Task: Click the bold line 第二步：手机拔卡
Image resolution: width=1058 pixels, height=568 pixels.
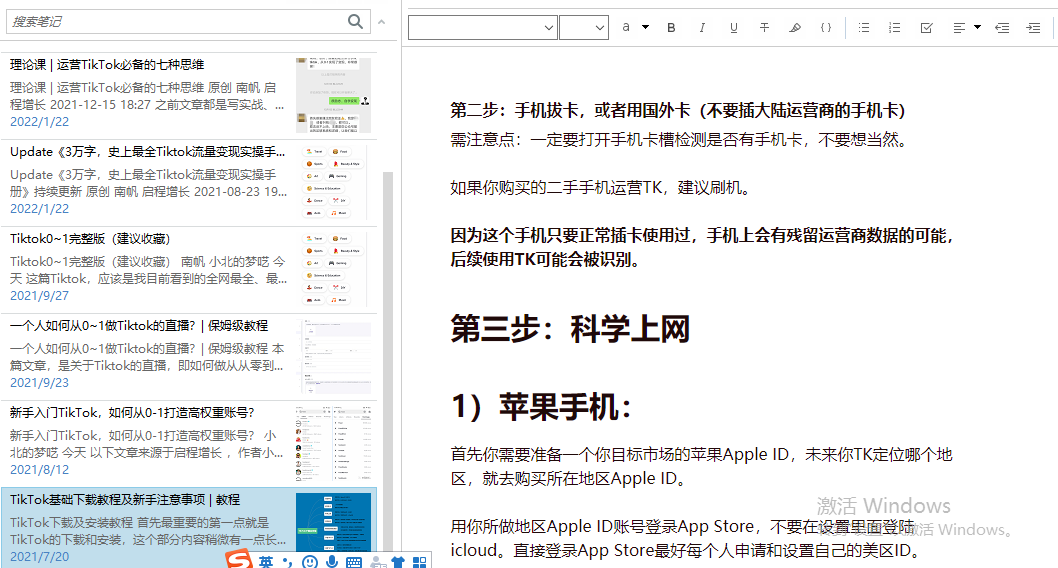Action: click(x=677, y=110)
